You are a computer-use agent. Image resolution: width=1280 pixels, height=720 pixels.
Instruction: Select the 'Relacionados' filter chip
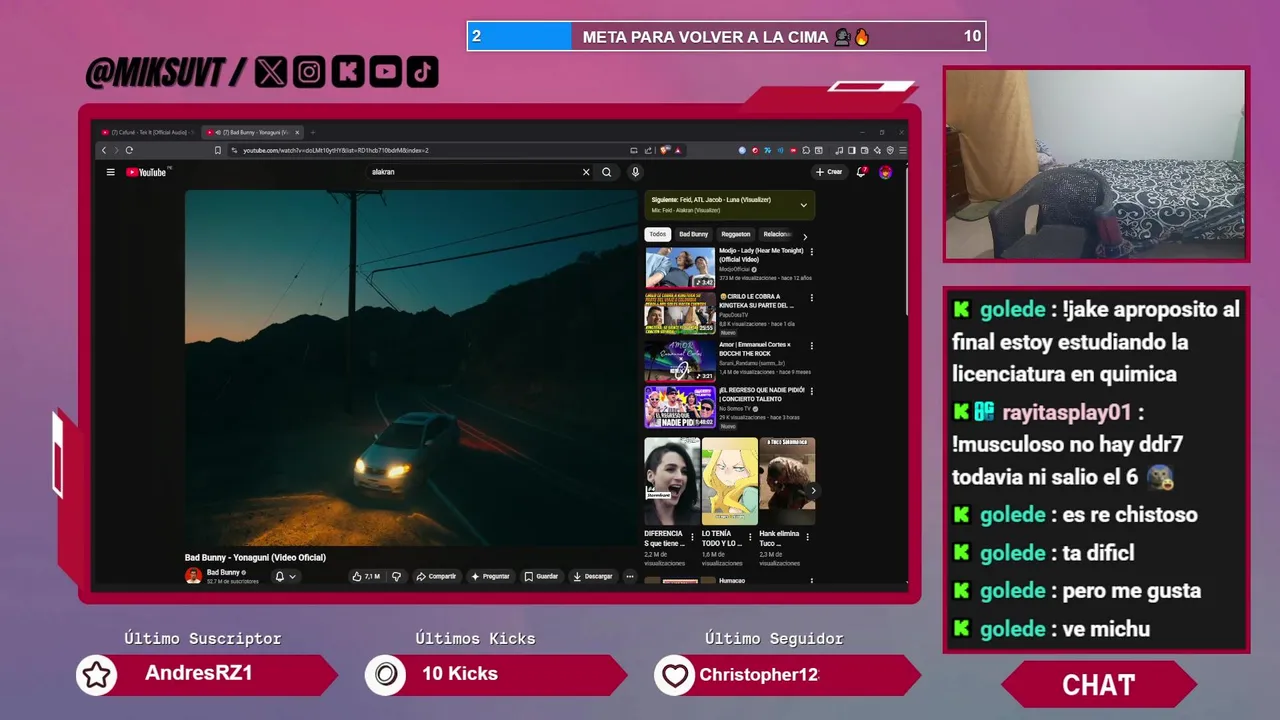click(778, 234)
